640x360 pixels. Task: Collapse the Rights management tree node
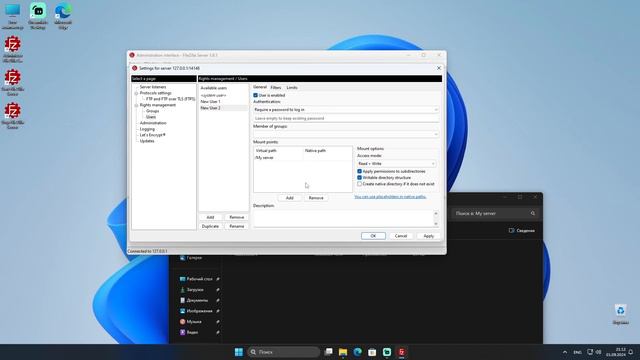click(137, 105)
